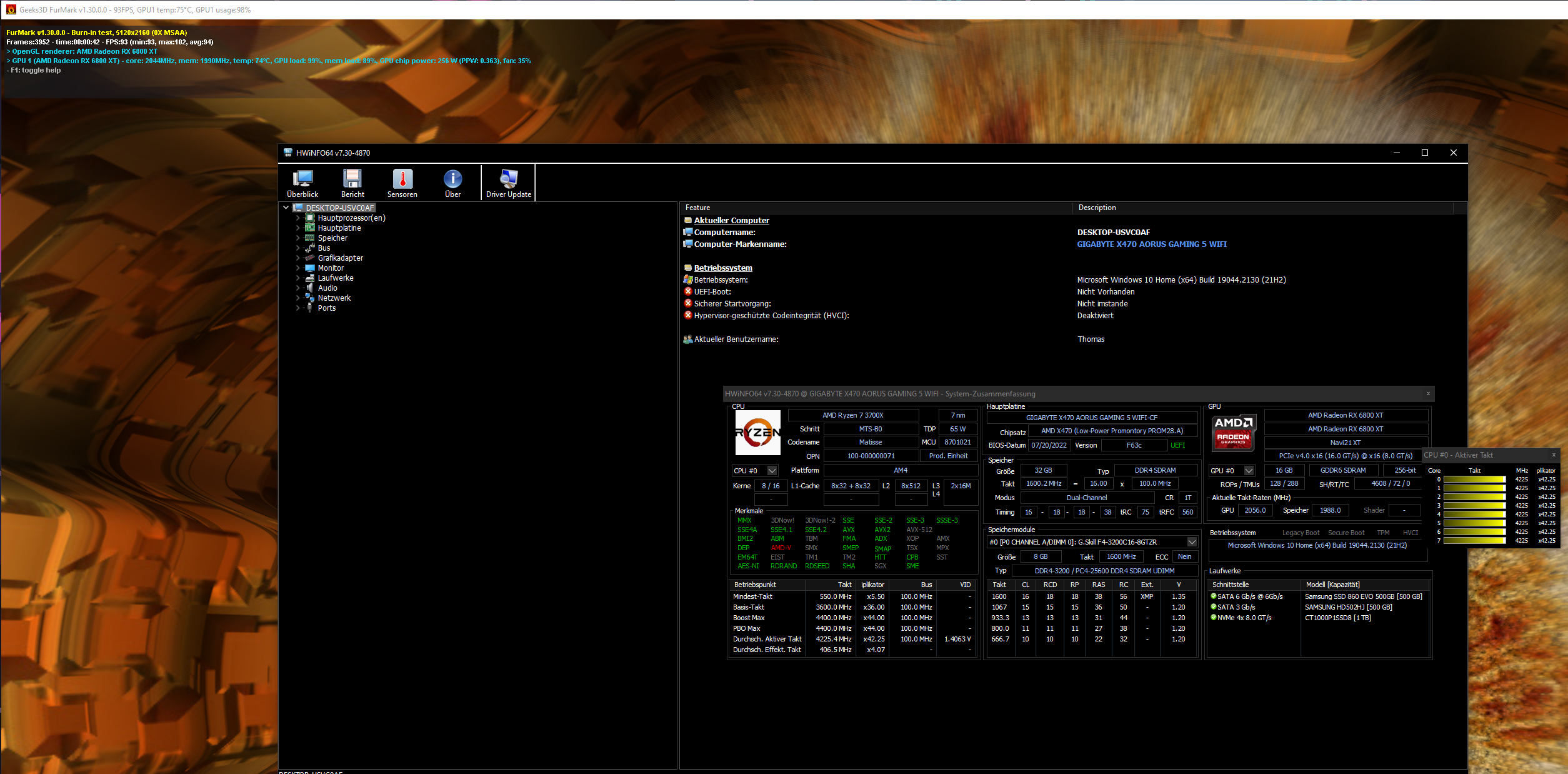Screen dimensions: 1568x774
Task: Open the Sensoren thermometer icon
Action: click(402, 182)
